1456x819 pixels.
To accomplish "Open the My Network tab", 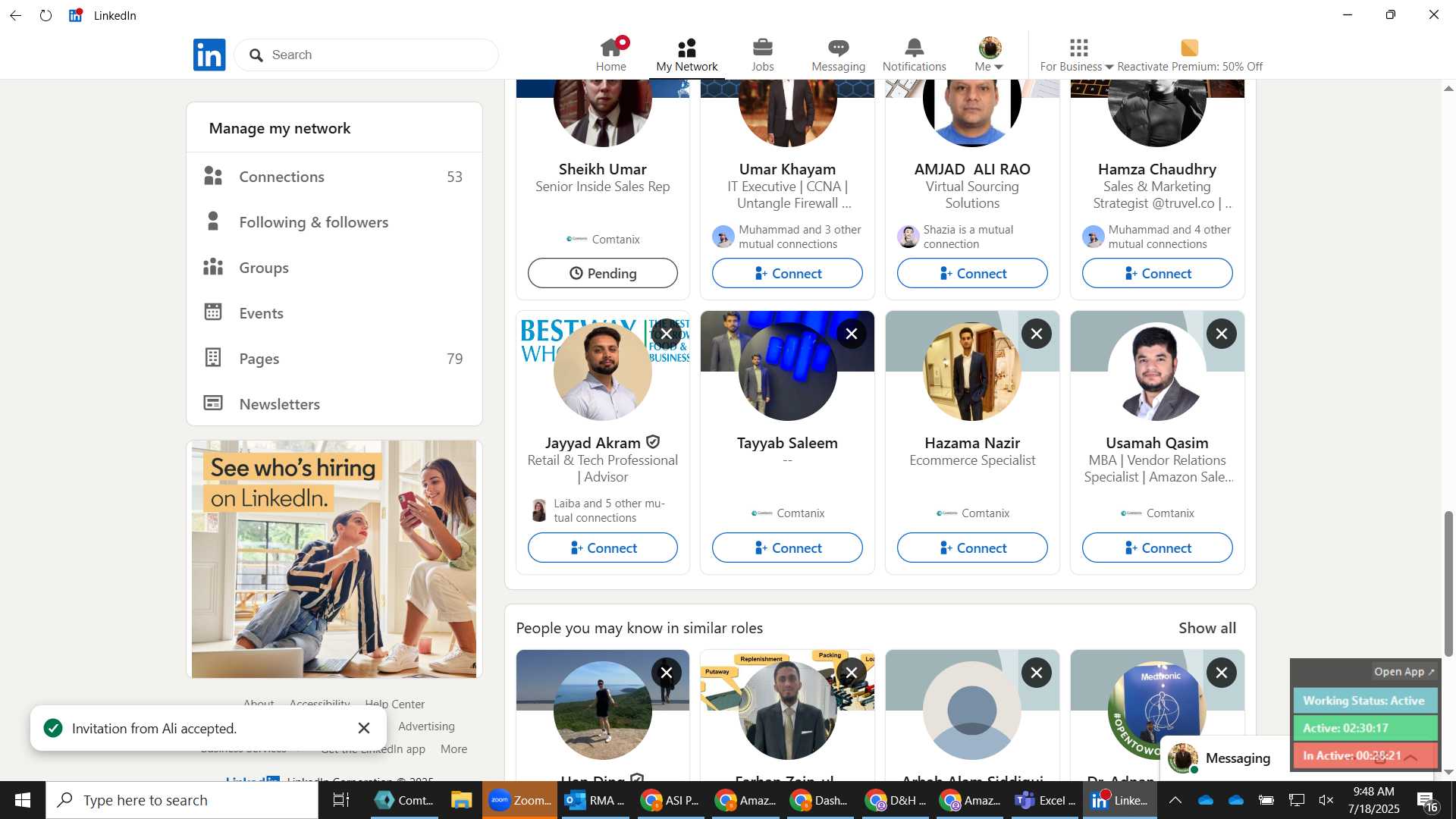I will click(x=687, y=55).
